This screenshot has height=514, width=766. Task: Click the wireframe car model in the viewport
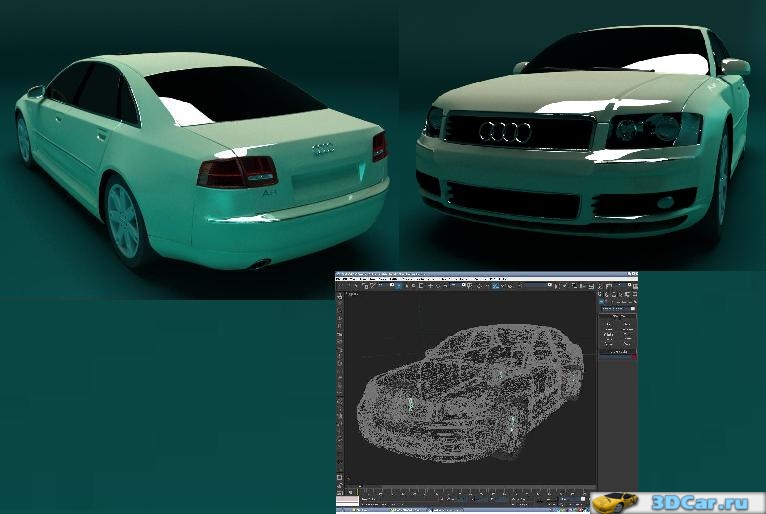click(470, 393)
